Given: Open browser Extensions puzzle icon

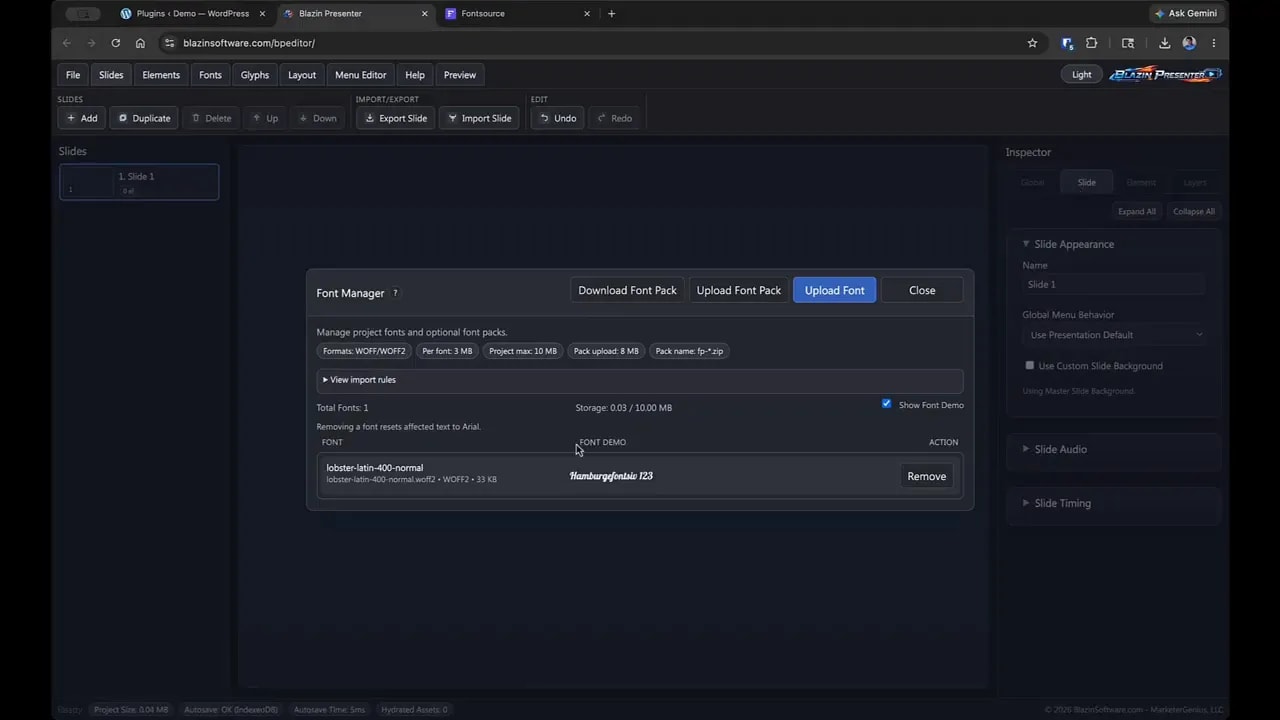Looking at the screenshot, I should [1091, 43].
